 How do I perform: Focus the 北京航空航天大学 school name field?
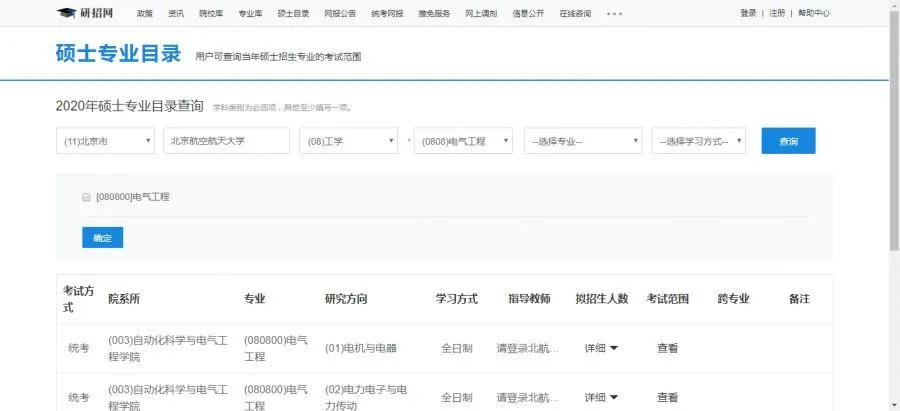[225, 141]
